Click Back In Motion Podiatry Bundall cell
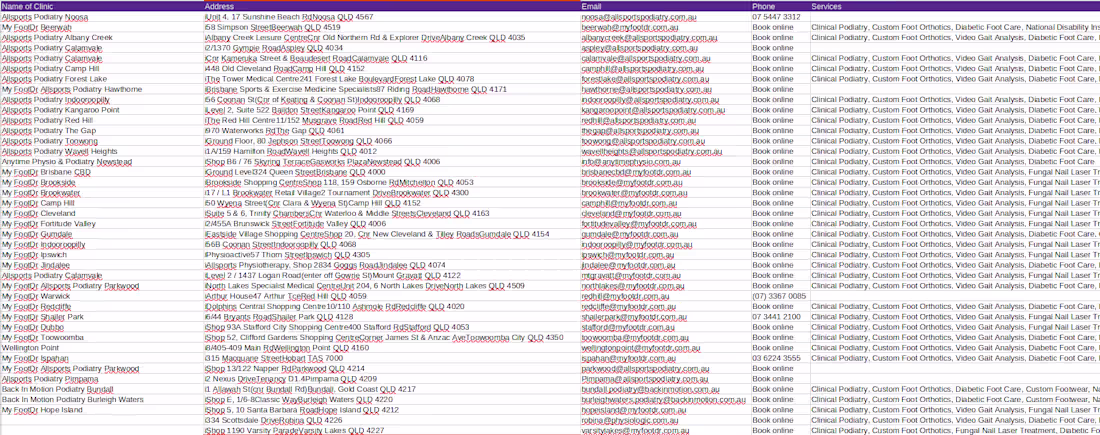This screenshot has width=1100, height=435. (x=102, y=389)
